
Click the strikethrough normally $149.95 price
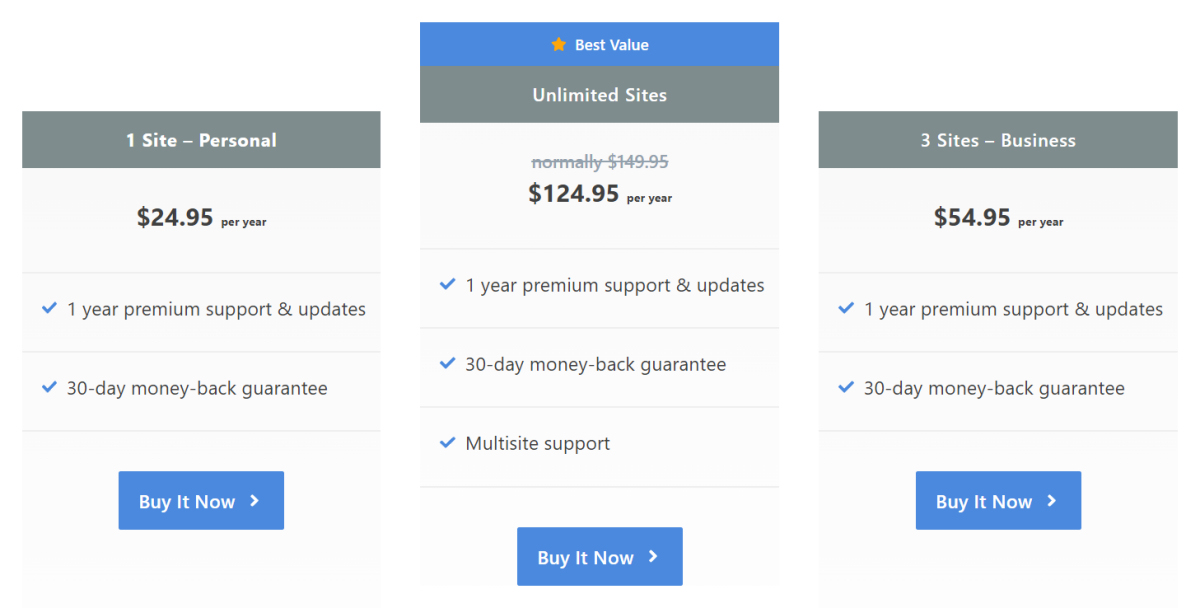(x=599, y=162)
